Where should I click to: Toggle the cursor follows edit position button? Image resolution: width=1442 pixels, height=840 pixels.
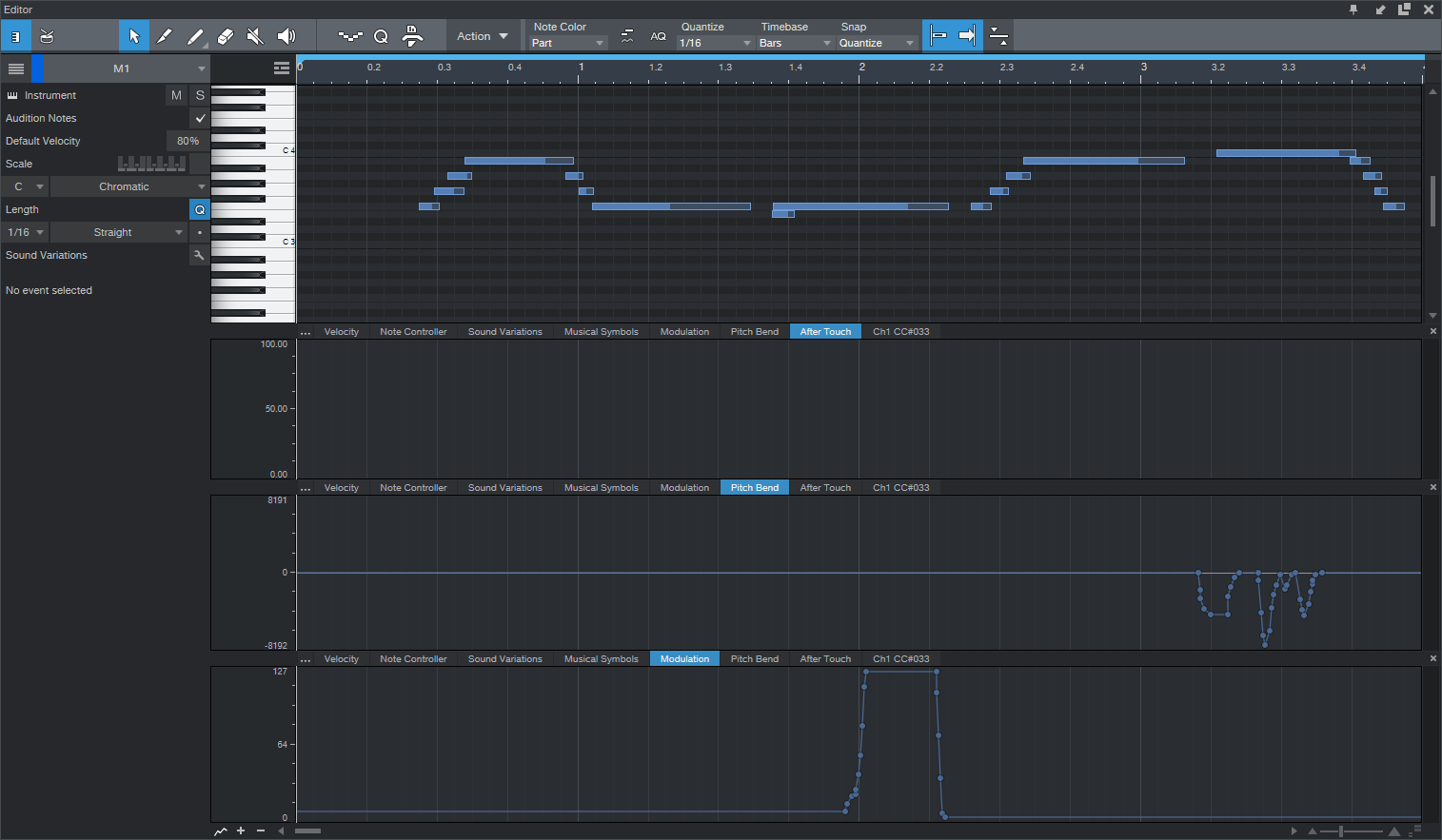tap(938, 36)
